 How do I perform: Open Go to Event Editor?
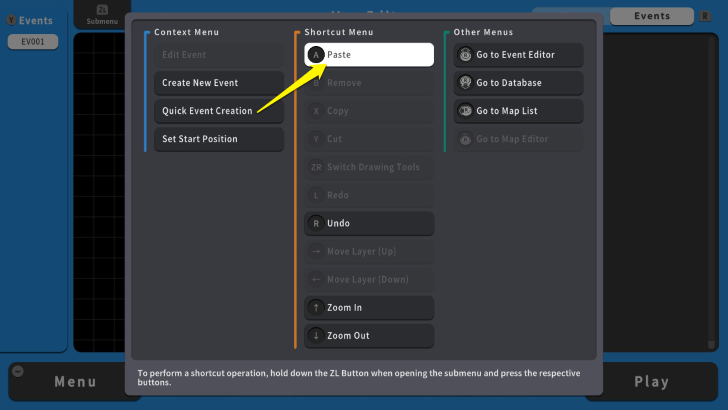[x=519, y=55]
